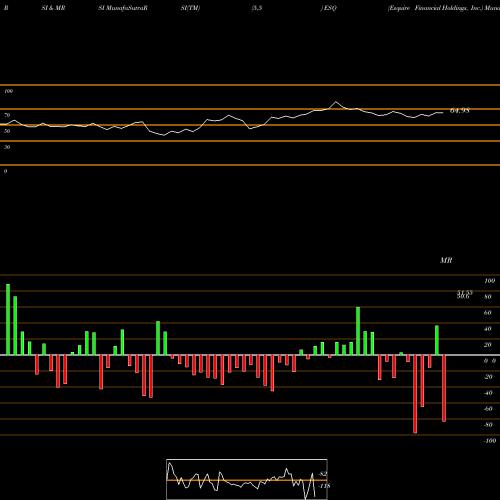
Task: Click the MR axis label -100
Action: (x=490, y=441)
